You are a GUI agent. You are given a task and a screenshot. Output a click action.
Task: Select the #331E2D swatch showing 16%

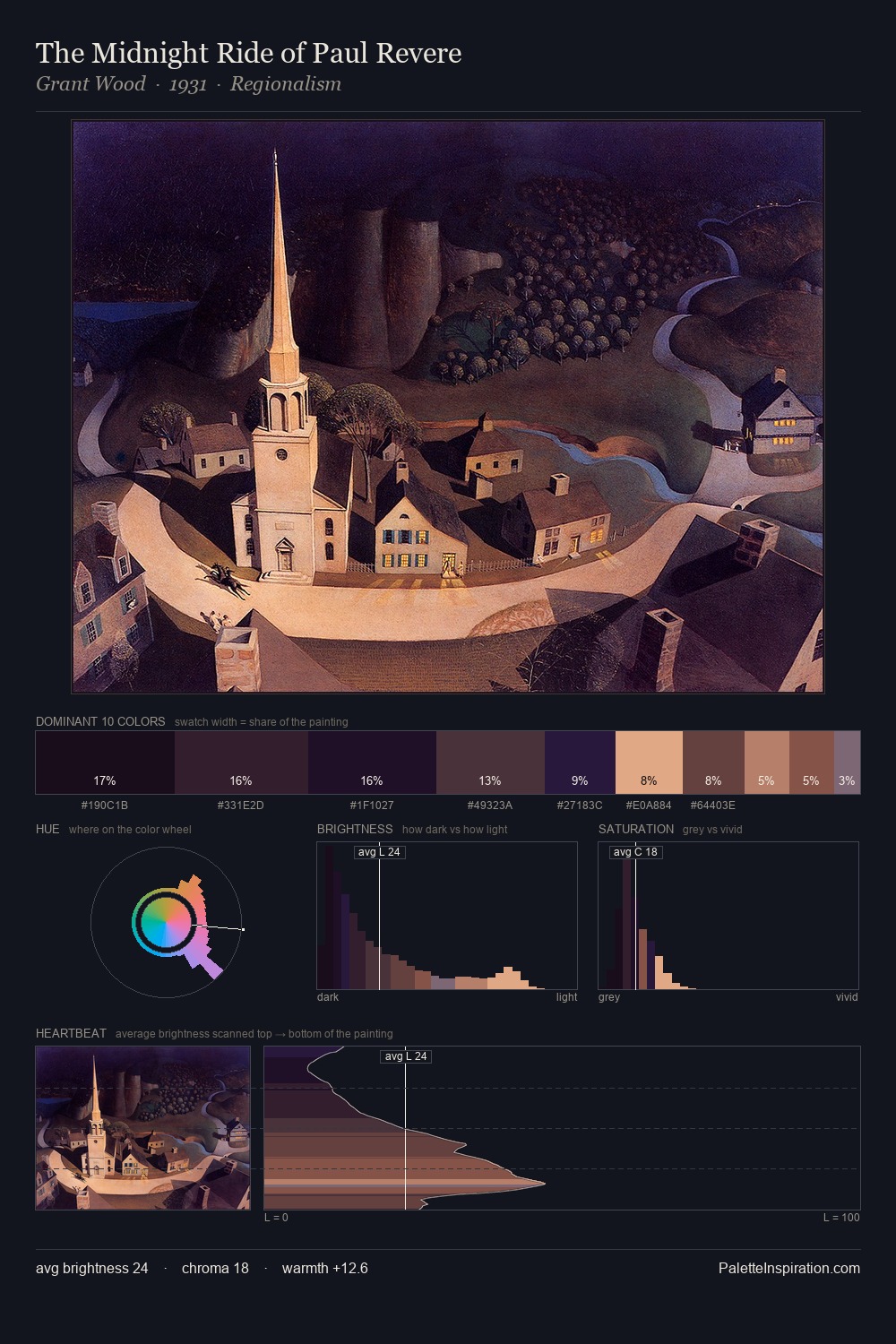click(241, 762)
